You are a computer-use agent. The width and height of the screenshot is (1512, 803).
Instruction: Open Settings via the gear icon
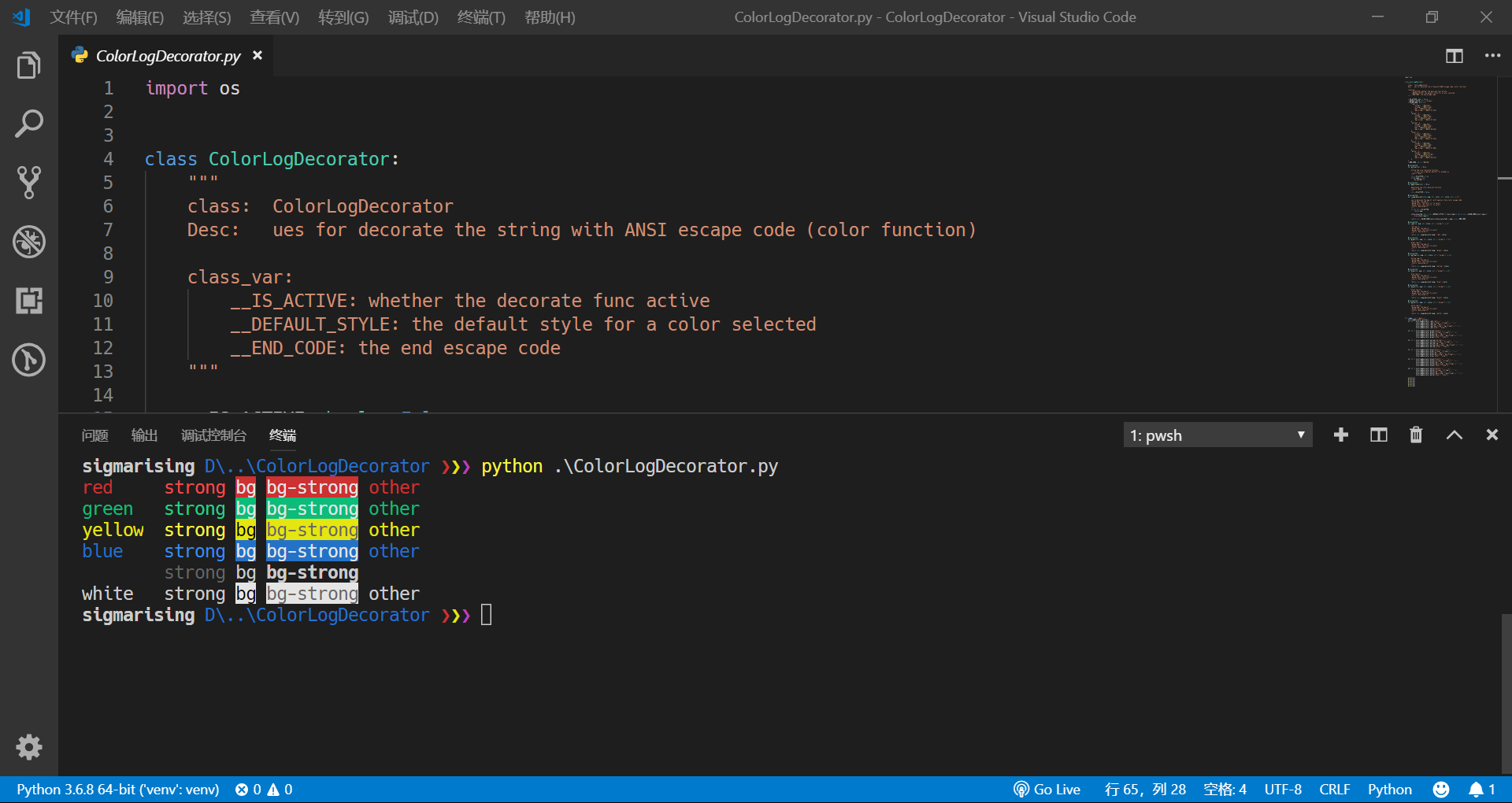28,747
